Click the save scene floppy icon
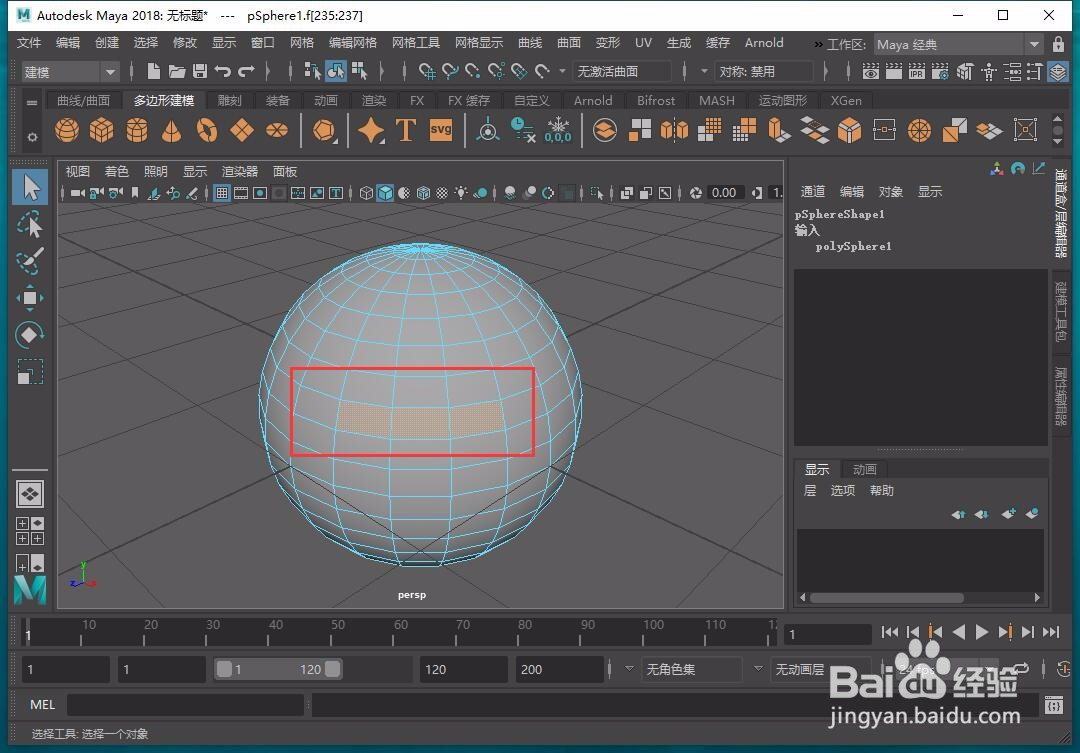 click(x=200, y=71)
